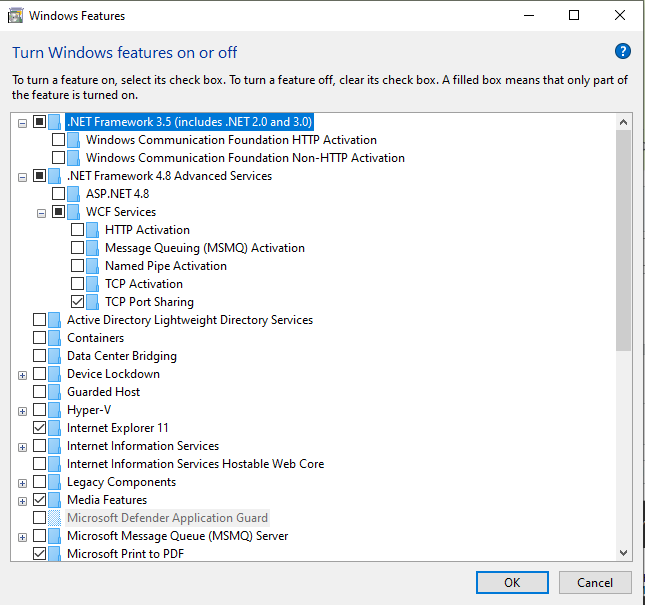Click folder icon beside Data Center Bridging

[54, 356]
